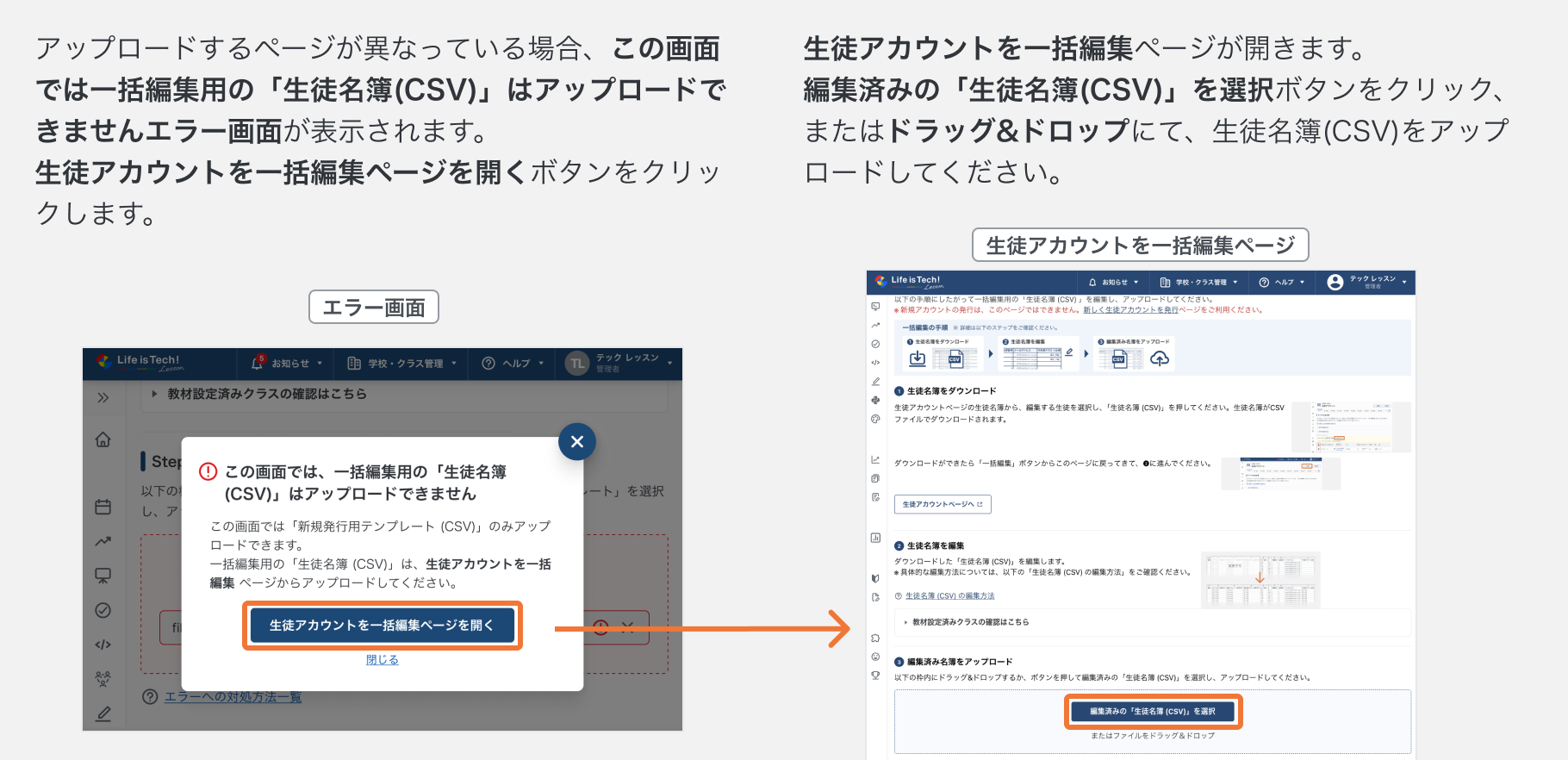Image resolution: width=1568 pixels, height=760 pixels.
Task: Click the Python icon in bulk edit page sidebar
Action: (x=875, y=400)
